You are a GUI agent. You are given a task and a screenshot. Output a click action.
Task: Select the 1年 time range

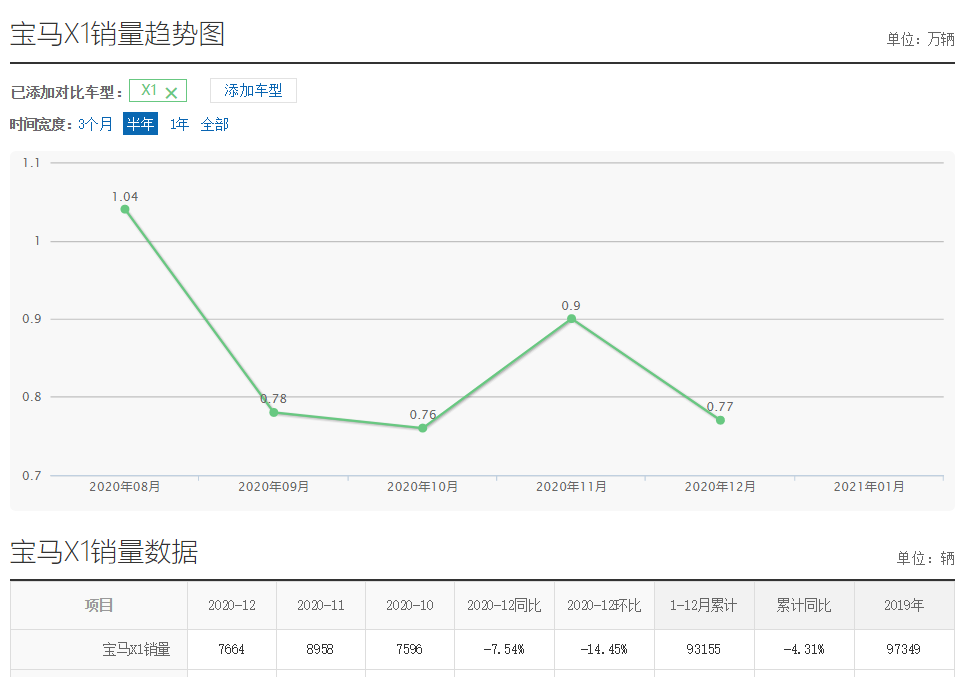click(179, 124)
